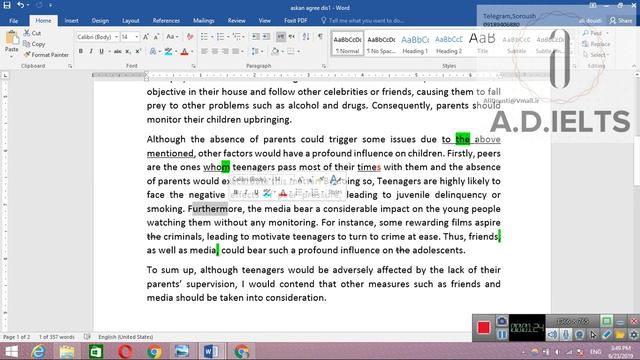Apply the red font color

tap(184, 51)
